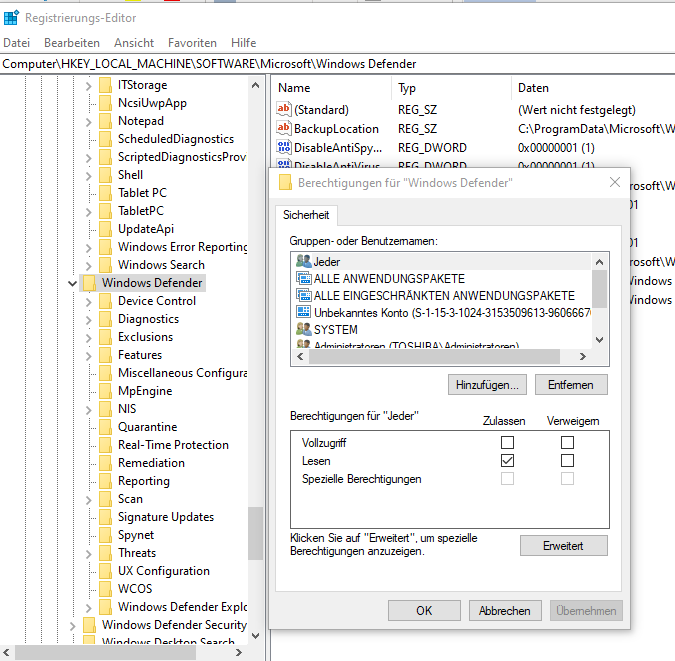The width and height of the screenshot is (675, 661).
Task: Click the Windows Defender folder icon in tree
Action: pyautogui.click(x=89, y=283)
